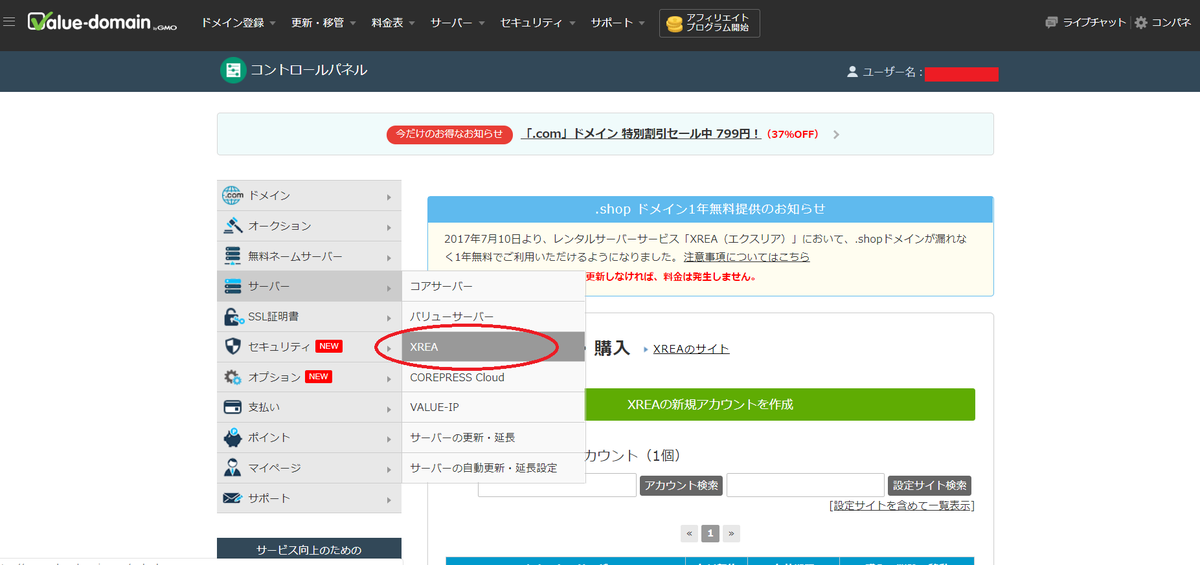
Task: Select page 1 in the pagination
Action: coord(710,533)
